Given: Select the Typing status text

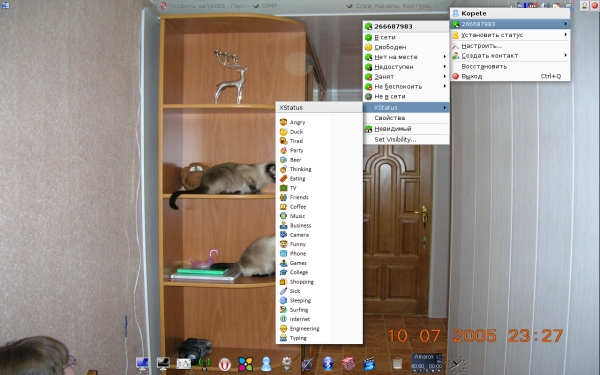Looking at the screenshot, I should coord(298,338).
